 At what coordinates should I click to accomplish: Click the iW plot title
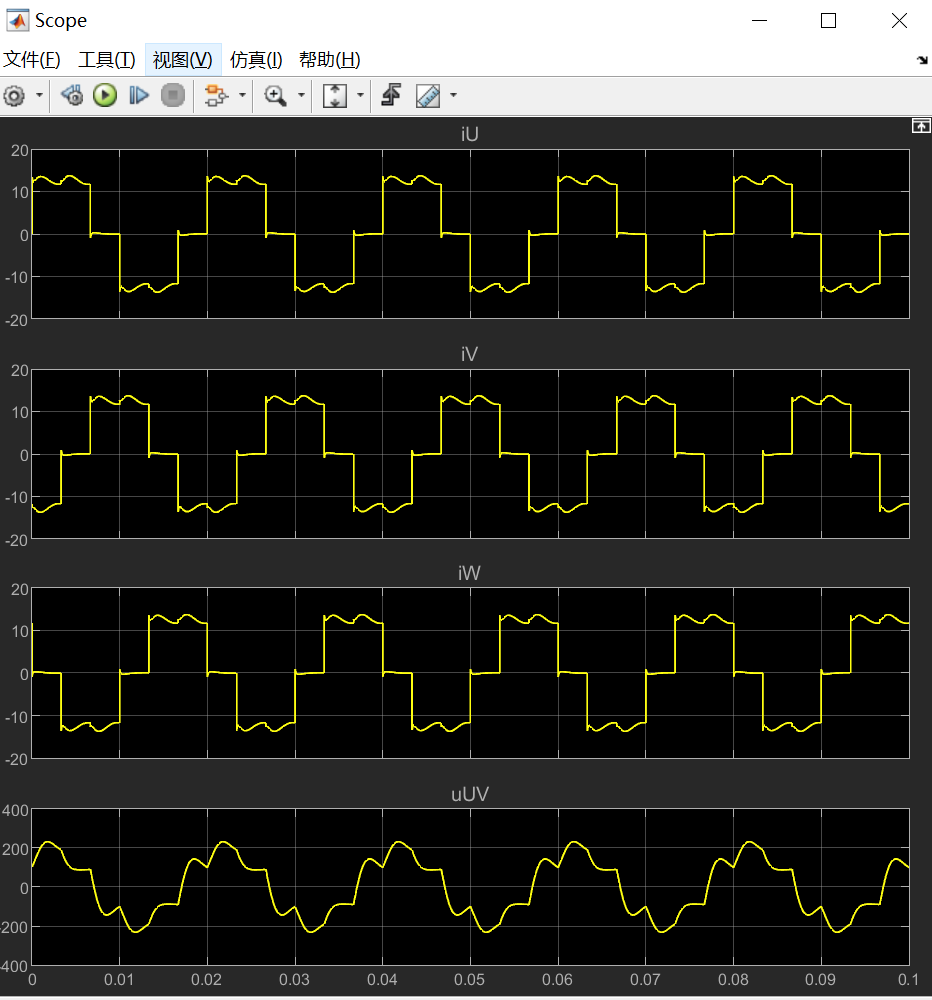coord(470,573)
